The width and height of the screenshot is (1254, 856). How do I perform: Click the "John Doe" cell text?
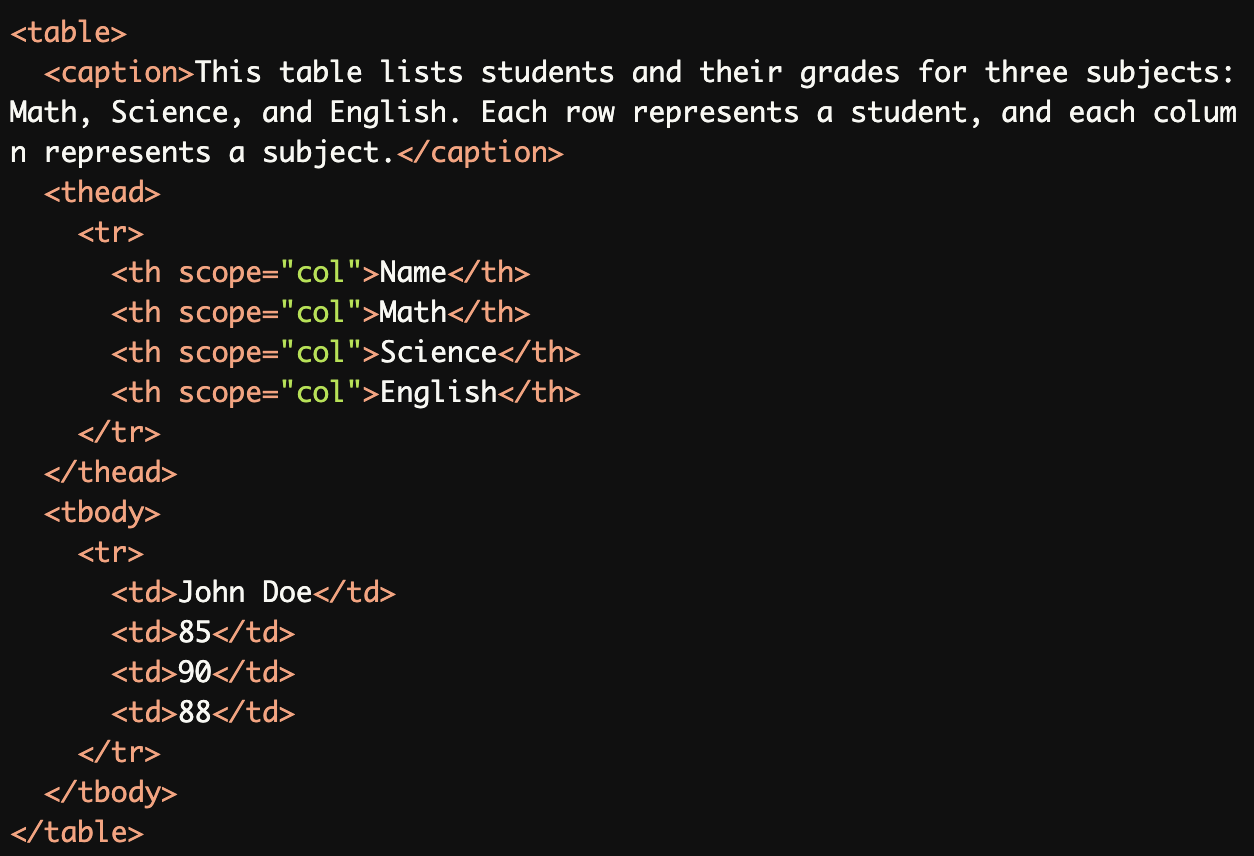pos(245,593)
